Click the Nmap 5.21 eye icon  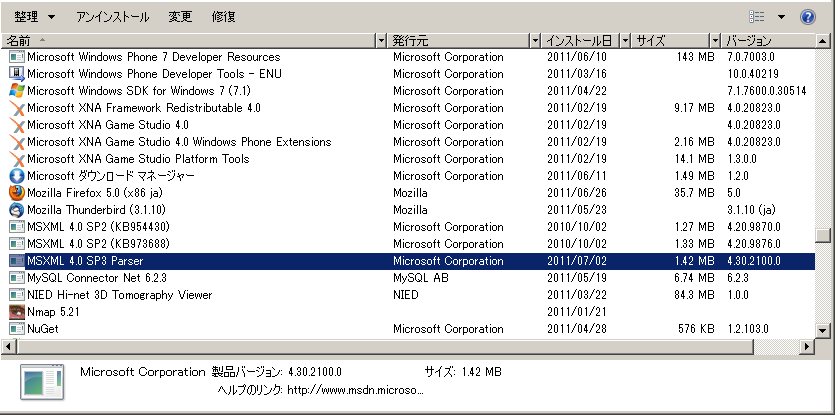coord(16,312)
